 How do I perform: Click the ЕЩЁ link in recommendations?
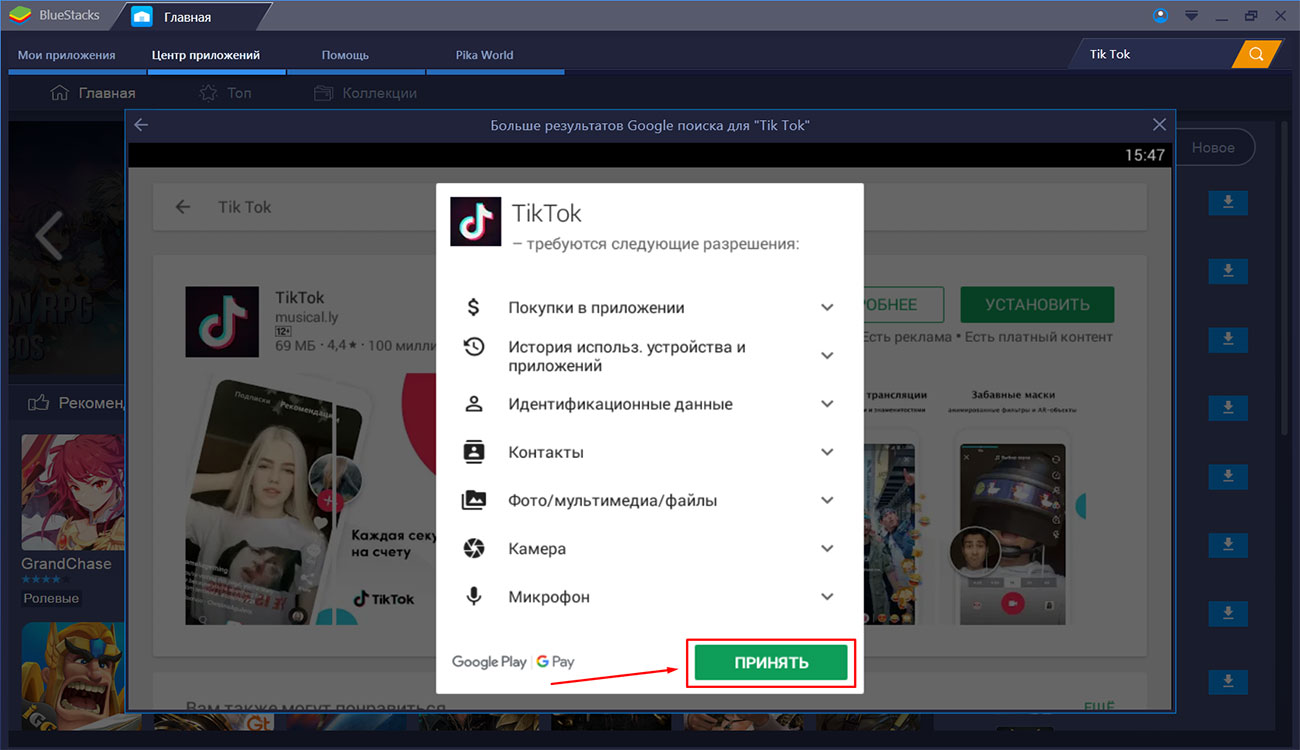pyautogui.click(x=1099, y=707)
